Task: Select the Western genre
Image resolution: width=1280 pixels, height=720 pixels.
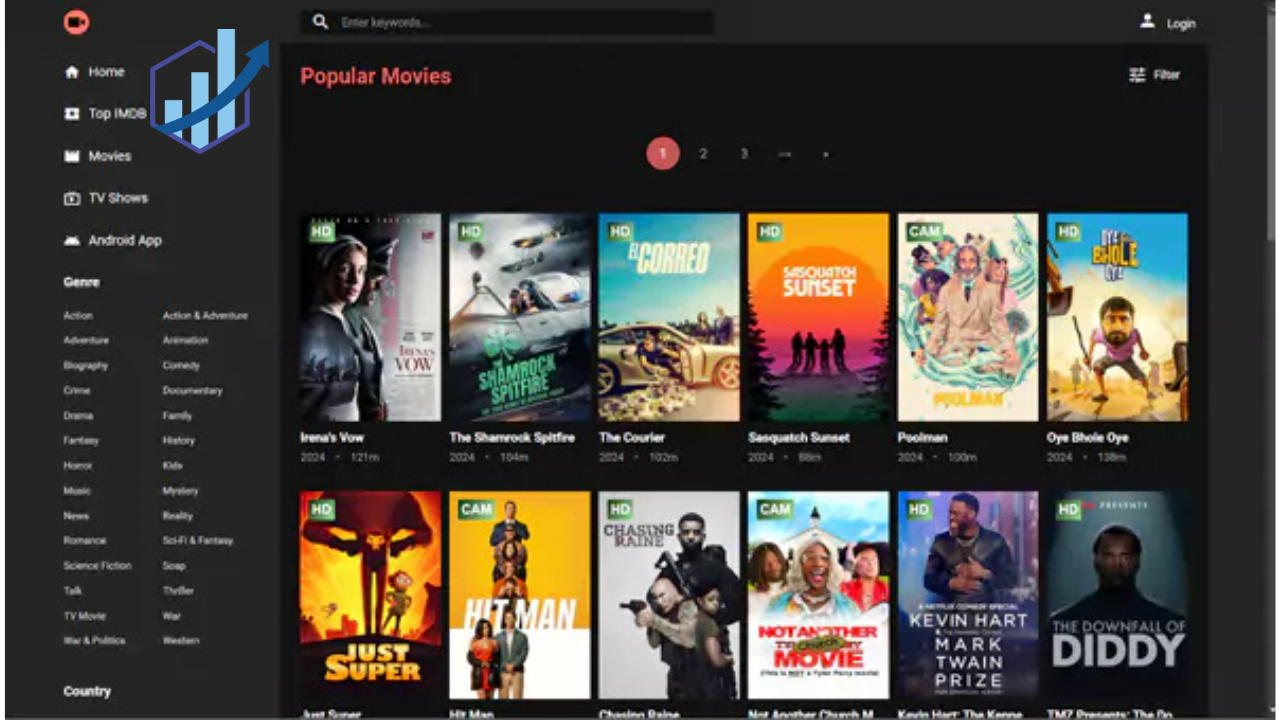Action: pyautogui.click(x=180, y=640)
